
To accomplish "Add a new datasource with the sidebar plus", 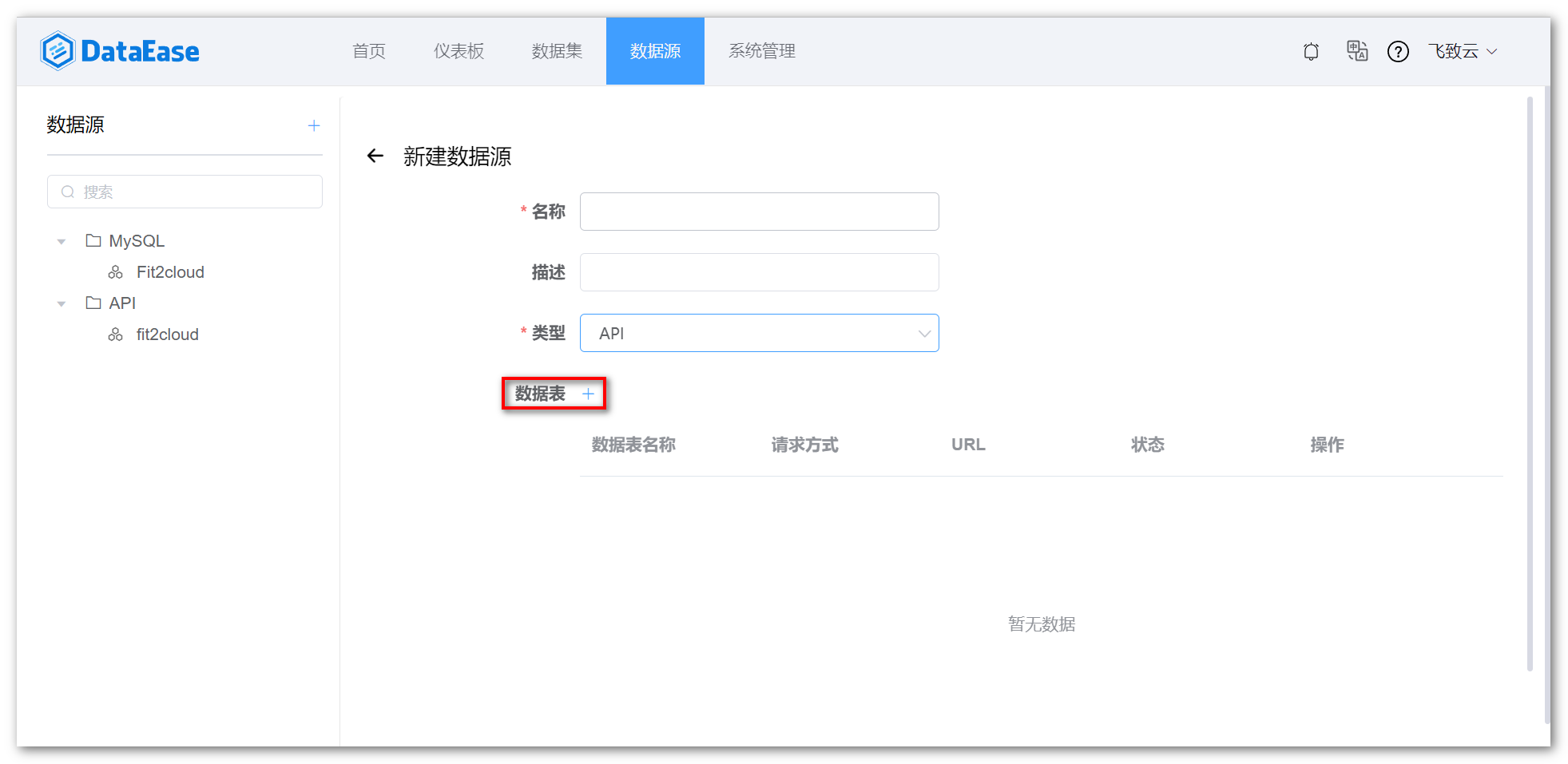I will pyautogui.click(x=314, y=125).
